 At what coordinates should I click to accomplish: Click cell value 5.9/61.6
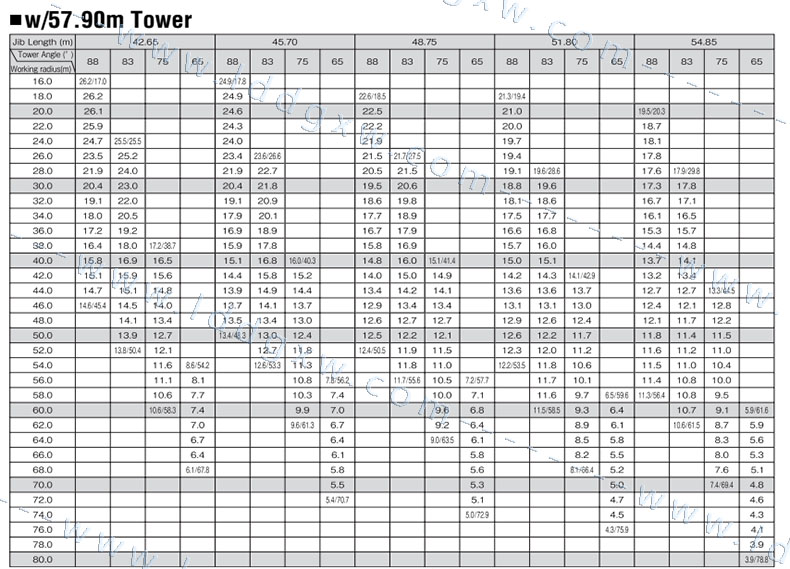[756, 411]
